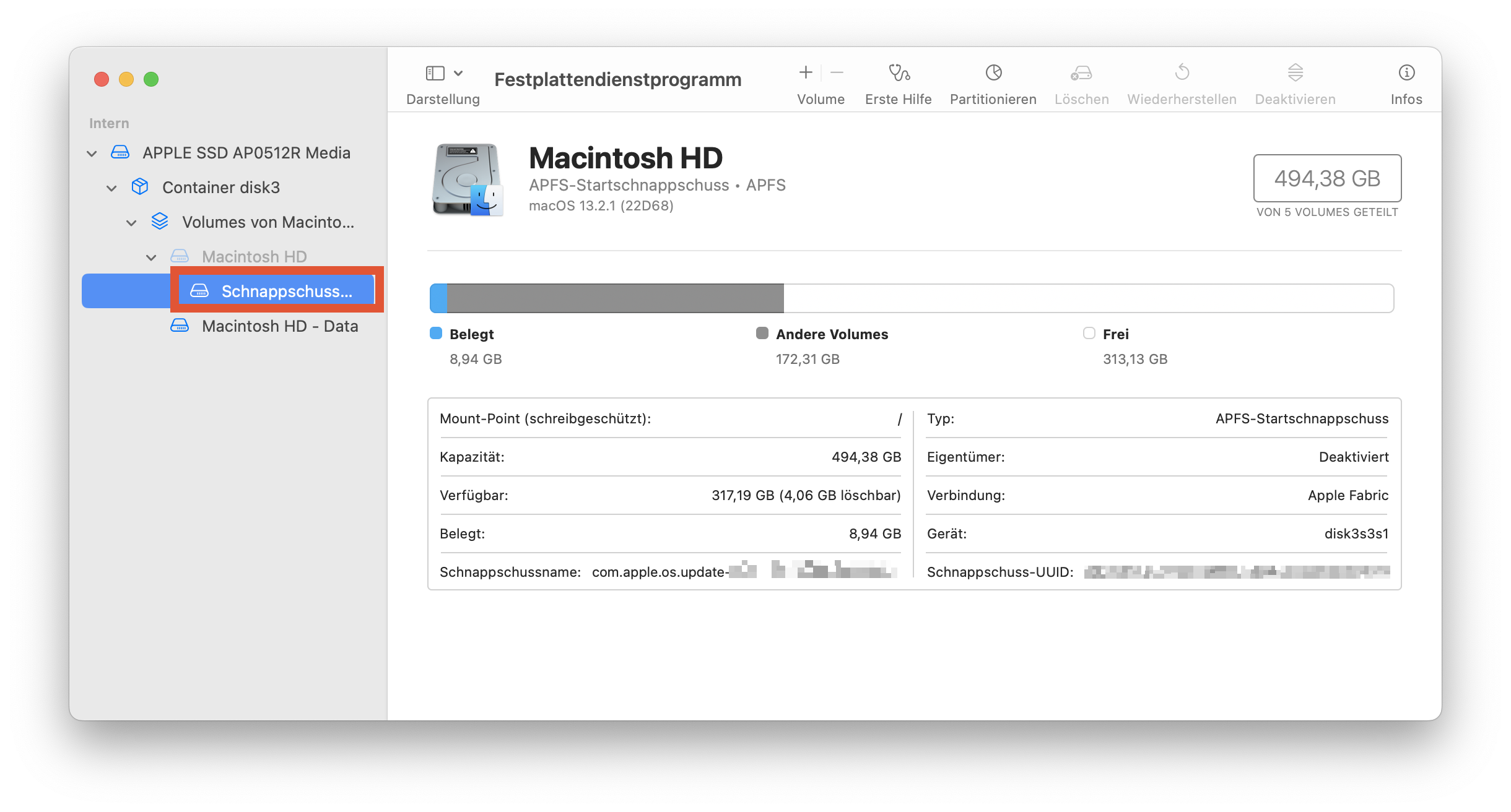Collapse the Container disk3 tree node
Viewport: 1511px width, 812px height.
pyautogui.click(x=111, y=188)
